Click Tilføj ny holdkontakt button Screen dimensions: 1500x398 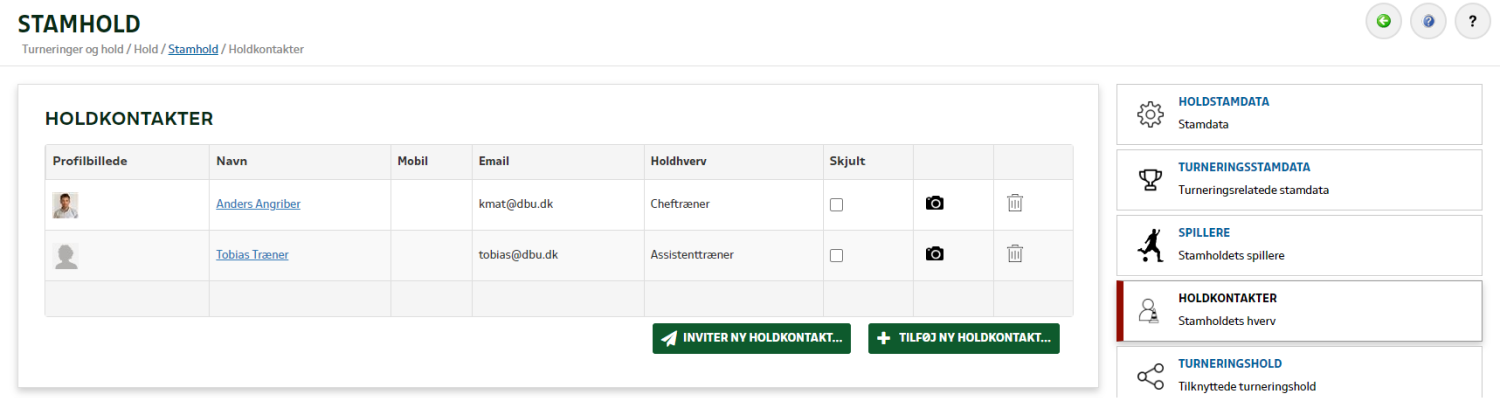click(x=964, y=338)
